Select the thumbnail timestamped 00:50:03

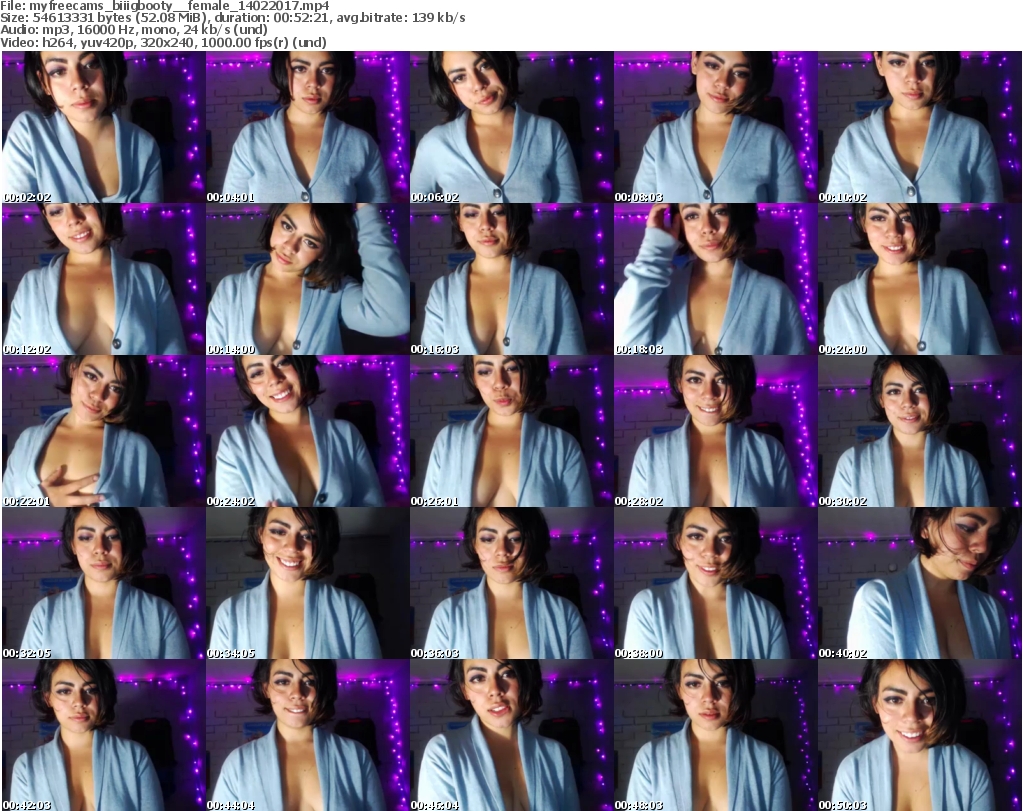(x=920, y=735)
